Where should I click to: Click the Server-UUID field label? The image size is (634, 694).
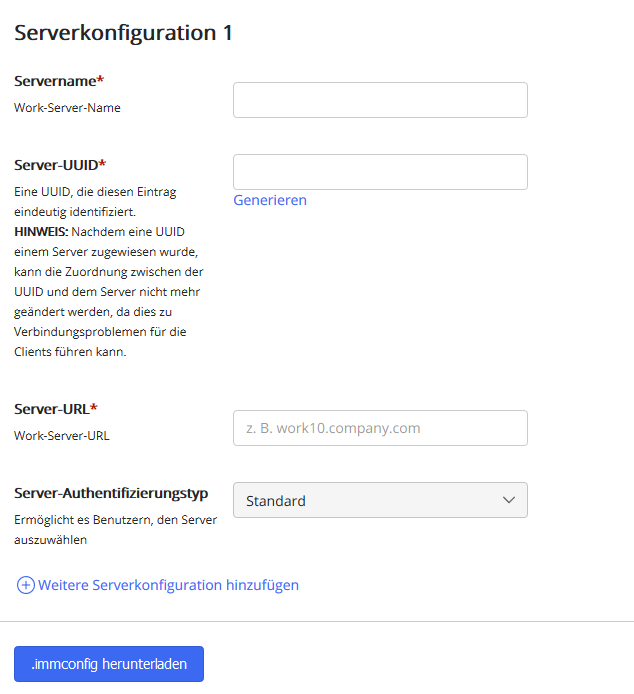coord(56,164)
